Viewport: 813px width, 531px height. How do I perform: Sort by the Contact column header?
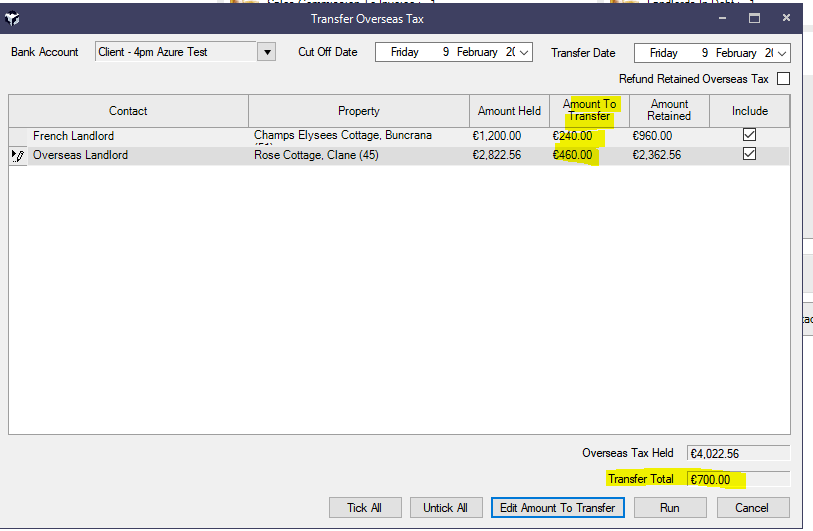(x=128, y=111)
